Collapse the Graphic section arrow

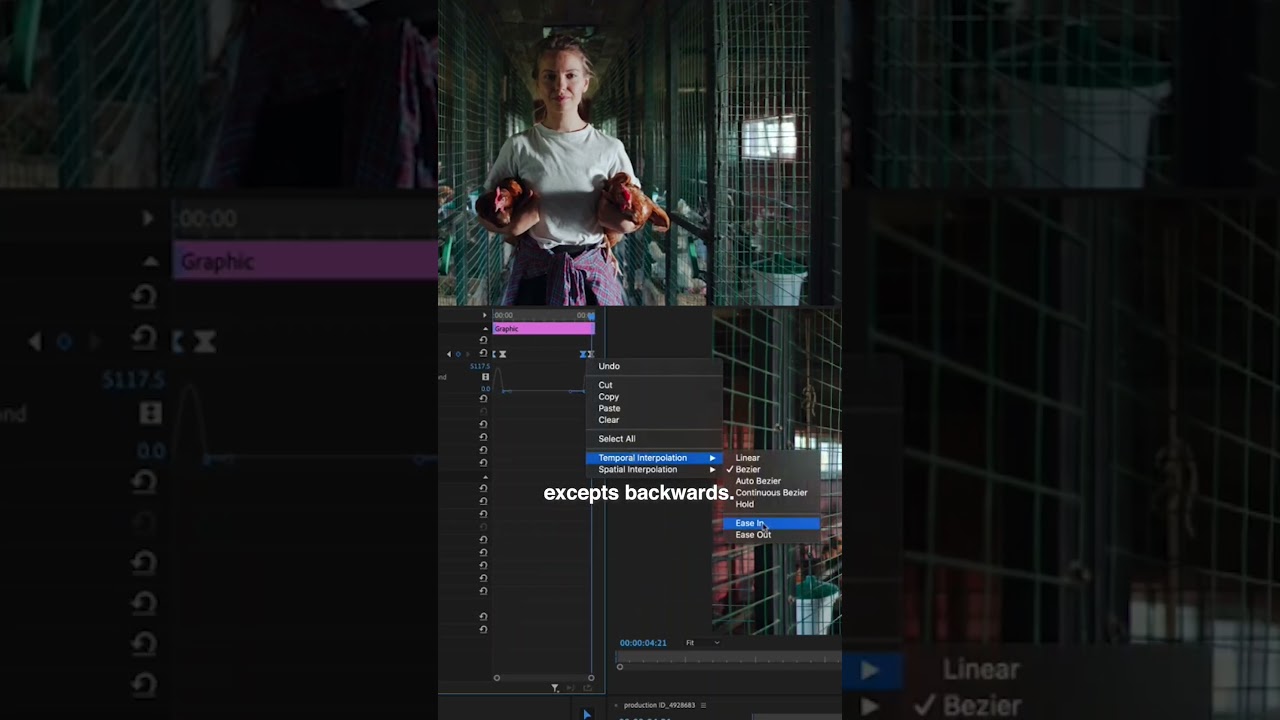(484, 328)
